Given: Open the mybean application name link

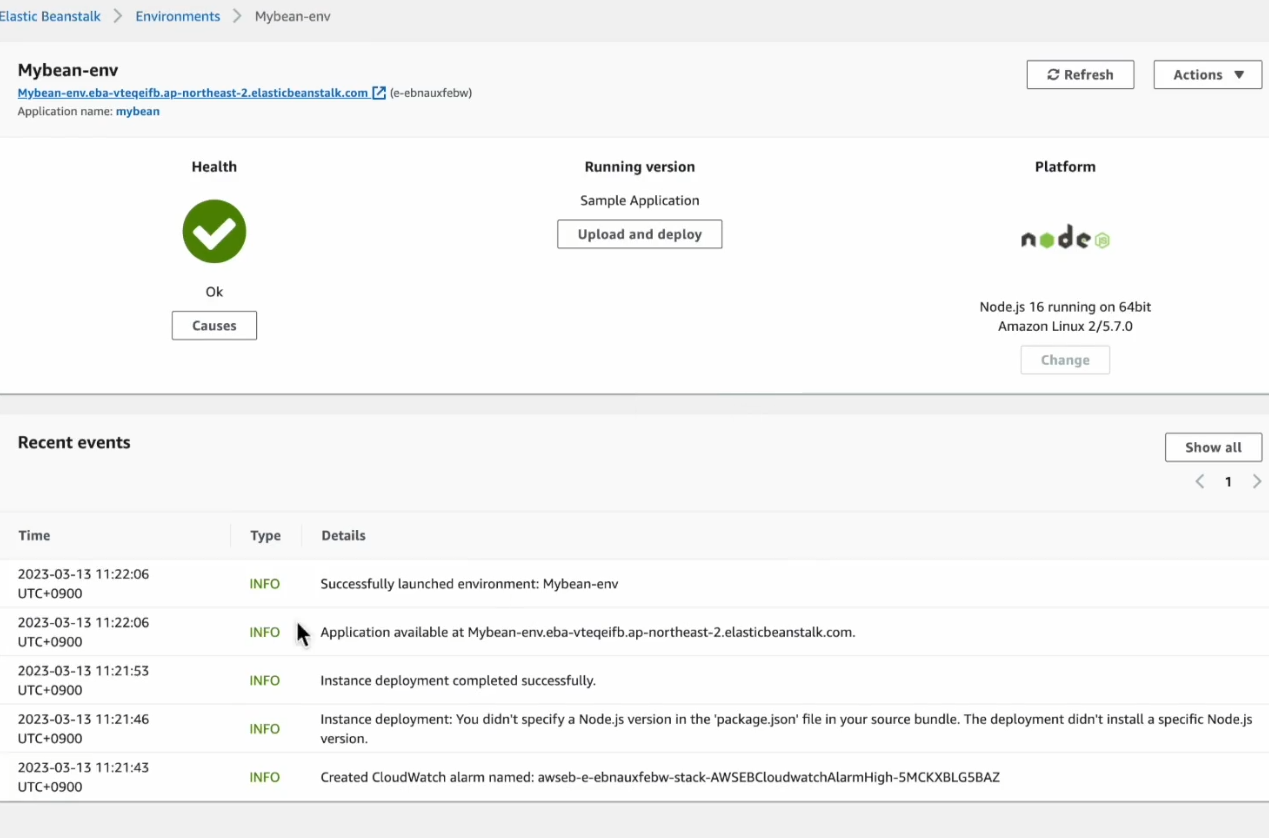Looking at the screenshot, I should (138, 112).
